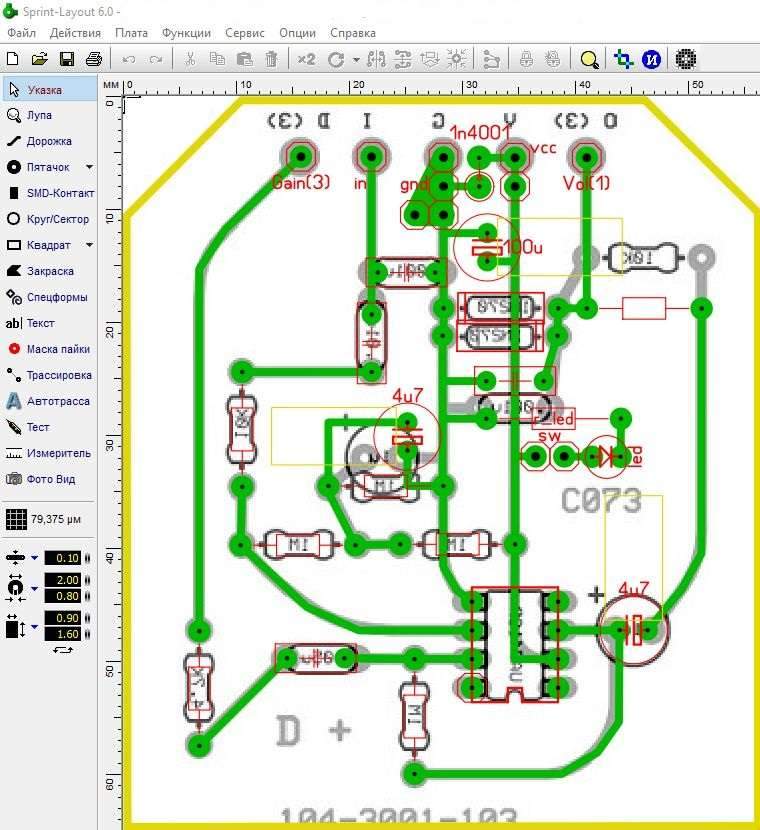
Task: Activate the Указка pointer tool
Action: coord(44,89)
